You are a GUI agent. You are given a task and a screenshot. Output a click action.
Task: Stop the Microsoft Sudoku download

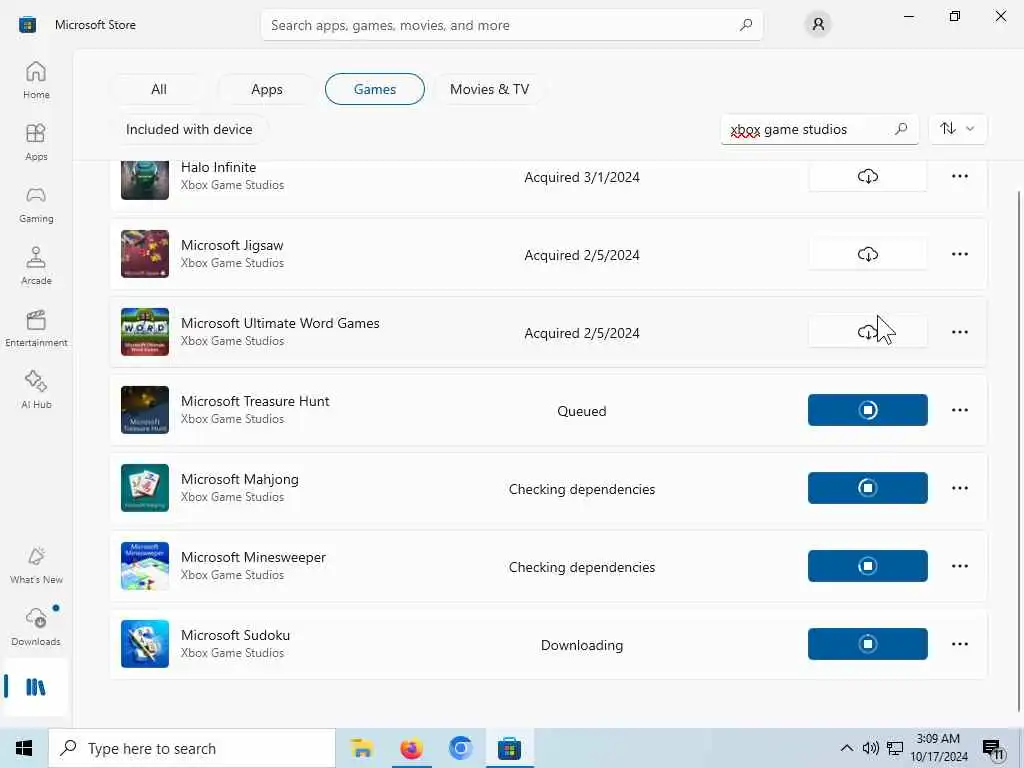(x=867, y=644)
